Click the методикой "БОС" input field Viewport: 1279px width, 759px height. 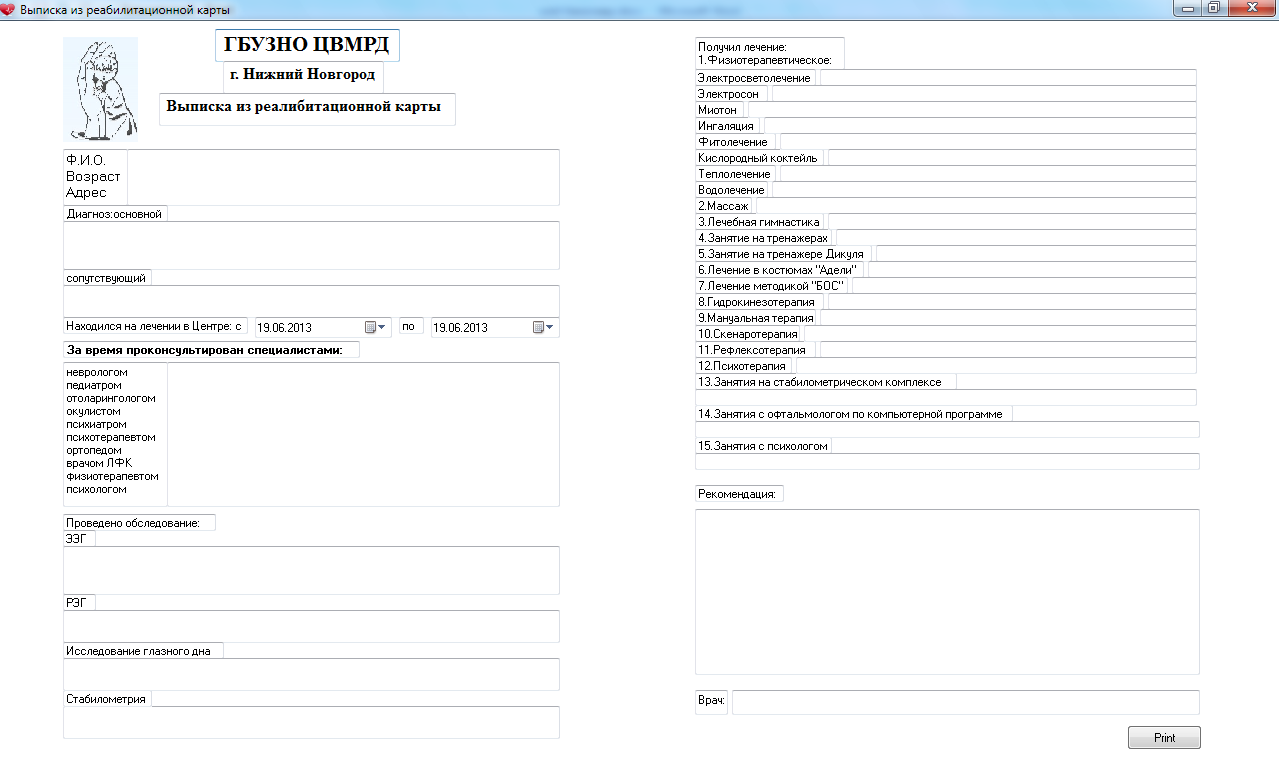(x=1024, y=285)
